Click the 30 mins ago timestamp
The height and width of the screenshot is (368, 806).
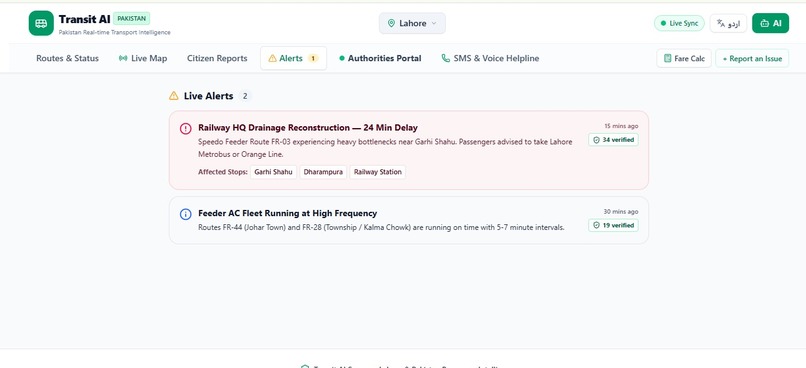pyautogui.click(x=621, y=211)
